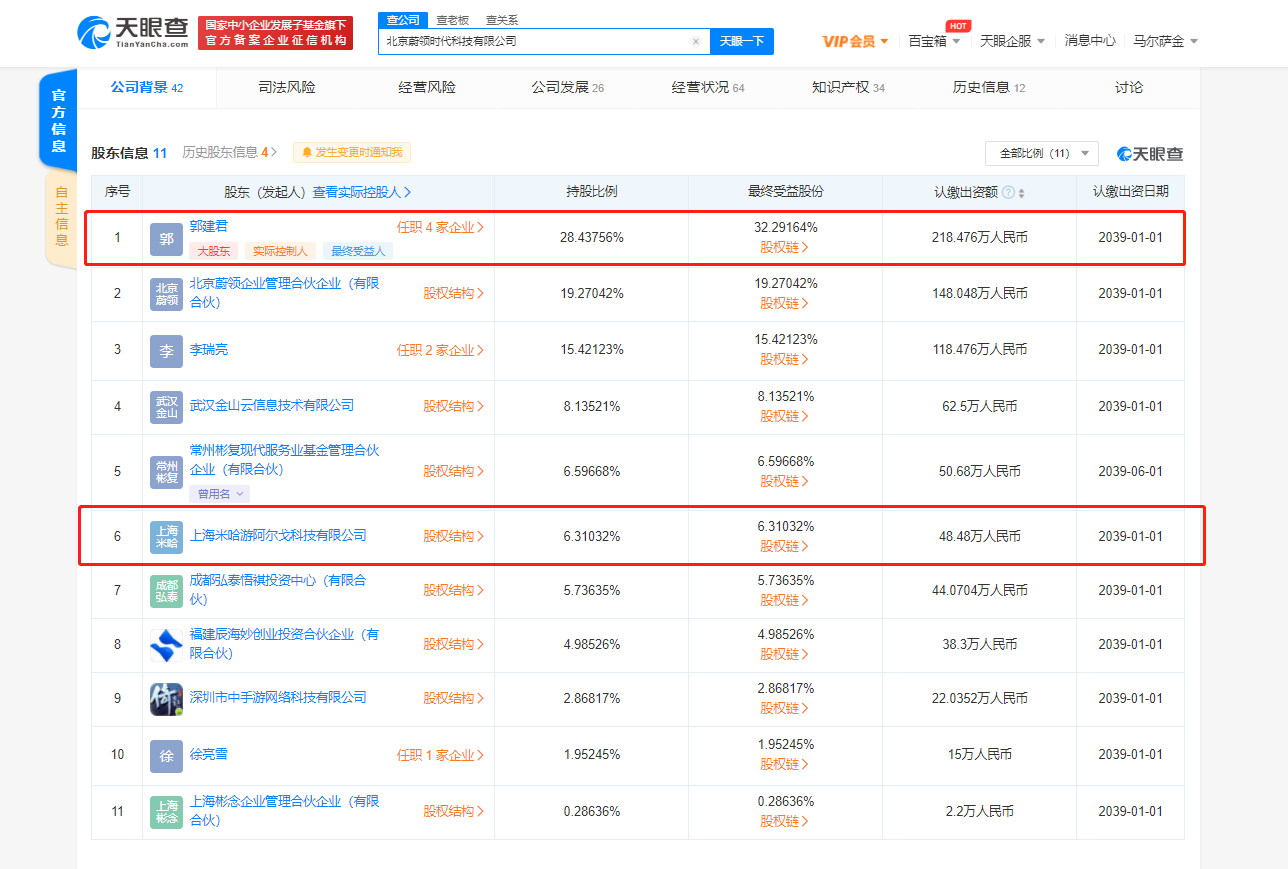Click the 大股东 tag under 郭建君
The image size is (1288, 869).
point(213,251)
